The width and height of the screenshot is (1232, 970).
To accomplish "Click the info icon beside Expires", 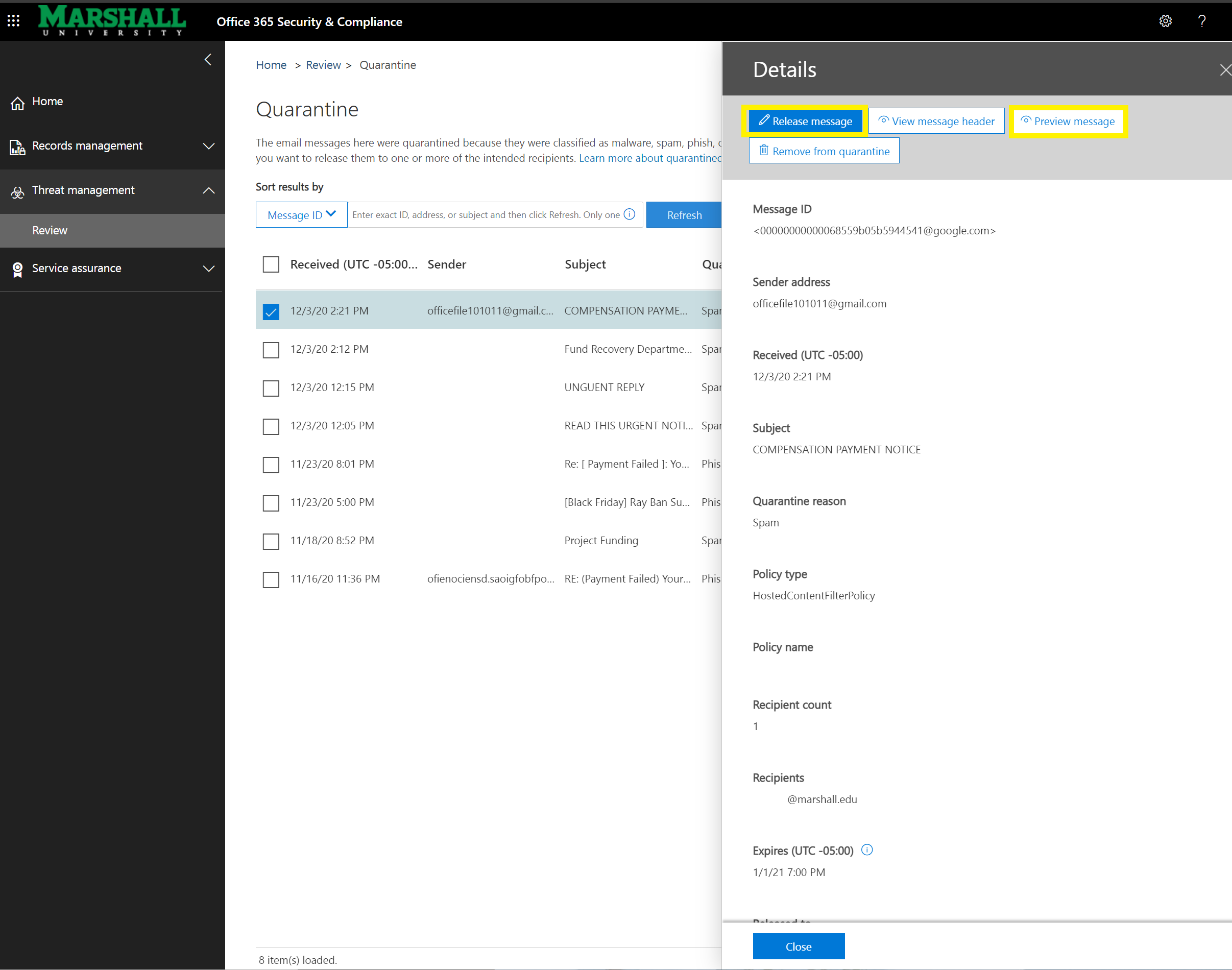I will [x=867, y=850].
